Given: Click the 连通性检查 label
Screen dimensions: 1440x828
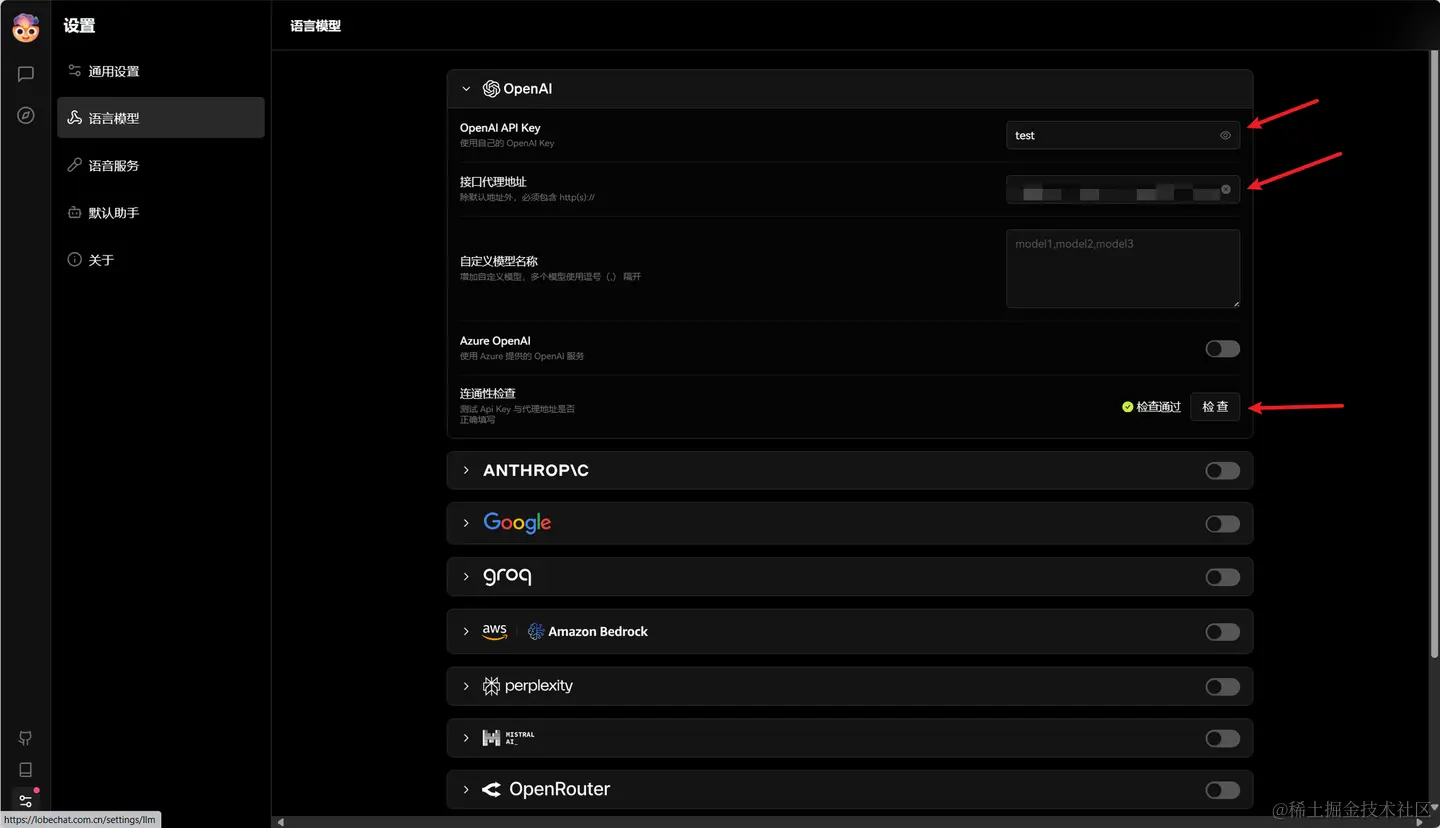Looking at the screenshot, I should [x=488, y=394].
